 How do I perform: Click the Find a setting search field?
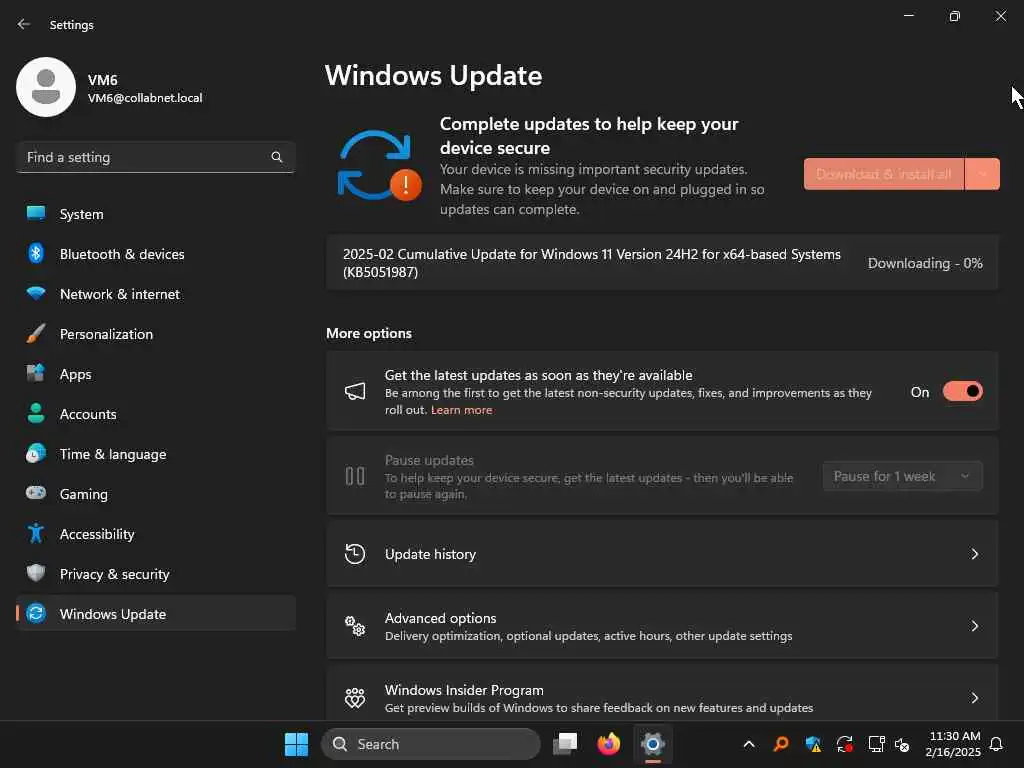coord(155,157)
